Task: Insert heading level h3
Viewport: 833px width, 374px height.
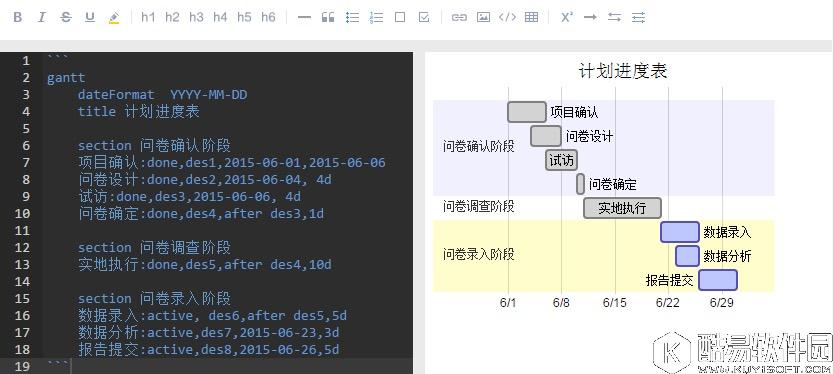Action: (196, 18)
